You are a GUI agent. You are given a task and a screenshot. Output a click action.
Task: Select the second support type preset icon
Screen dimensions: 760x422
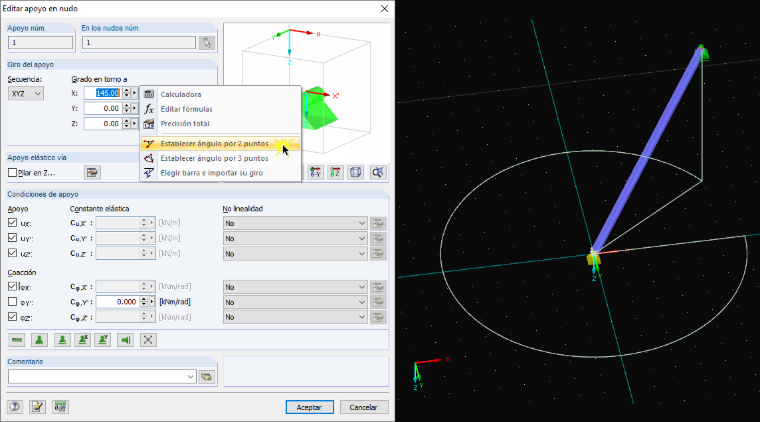coord(39,340)
